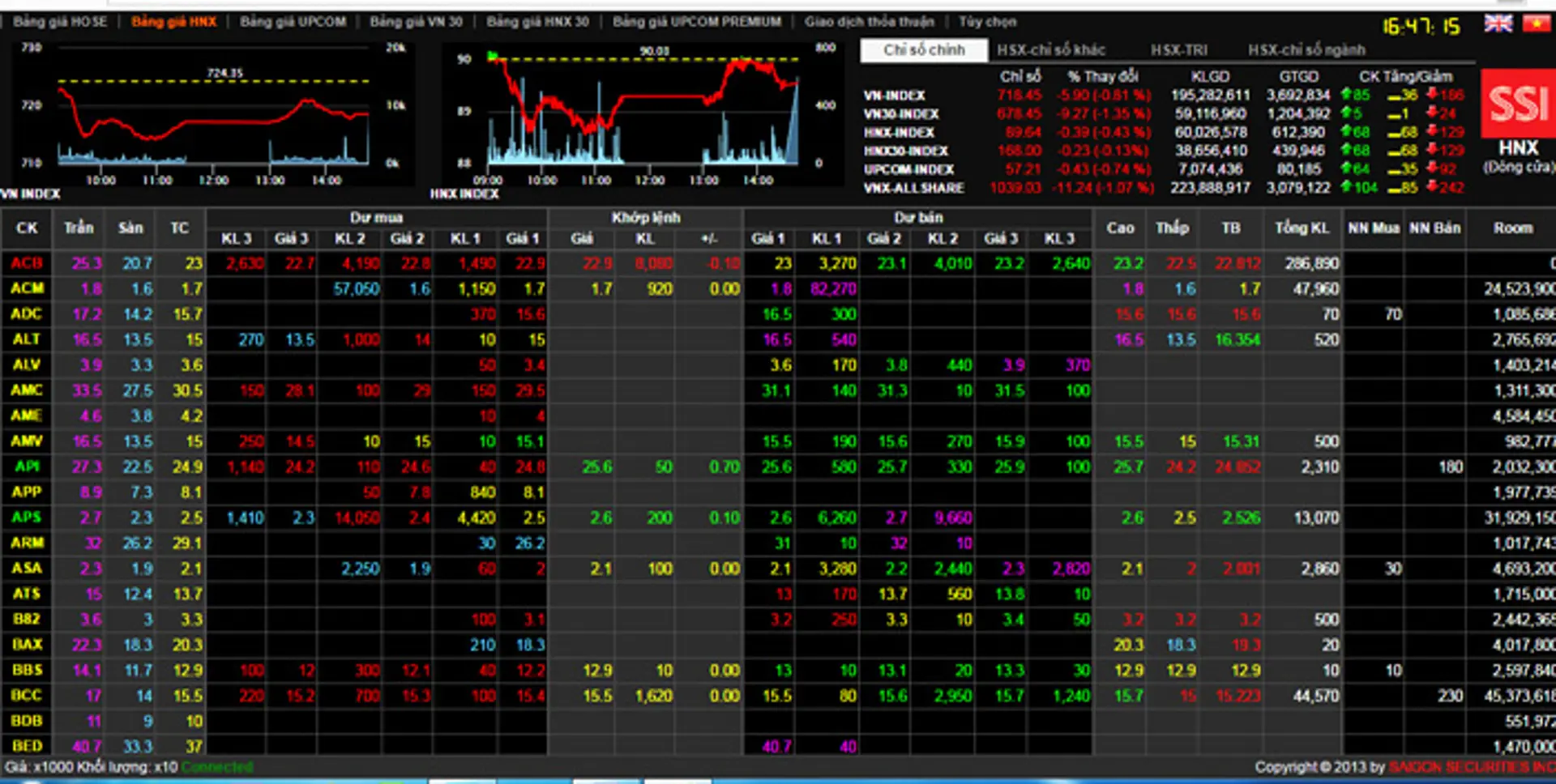Select stock ticker ALT
The width and height of the screenshot is (1556, 784).
pyautogui.click(x=27, y=339)
